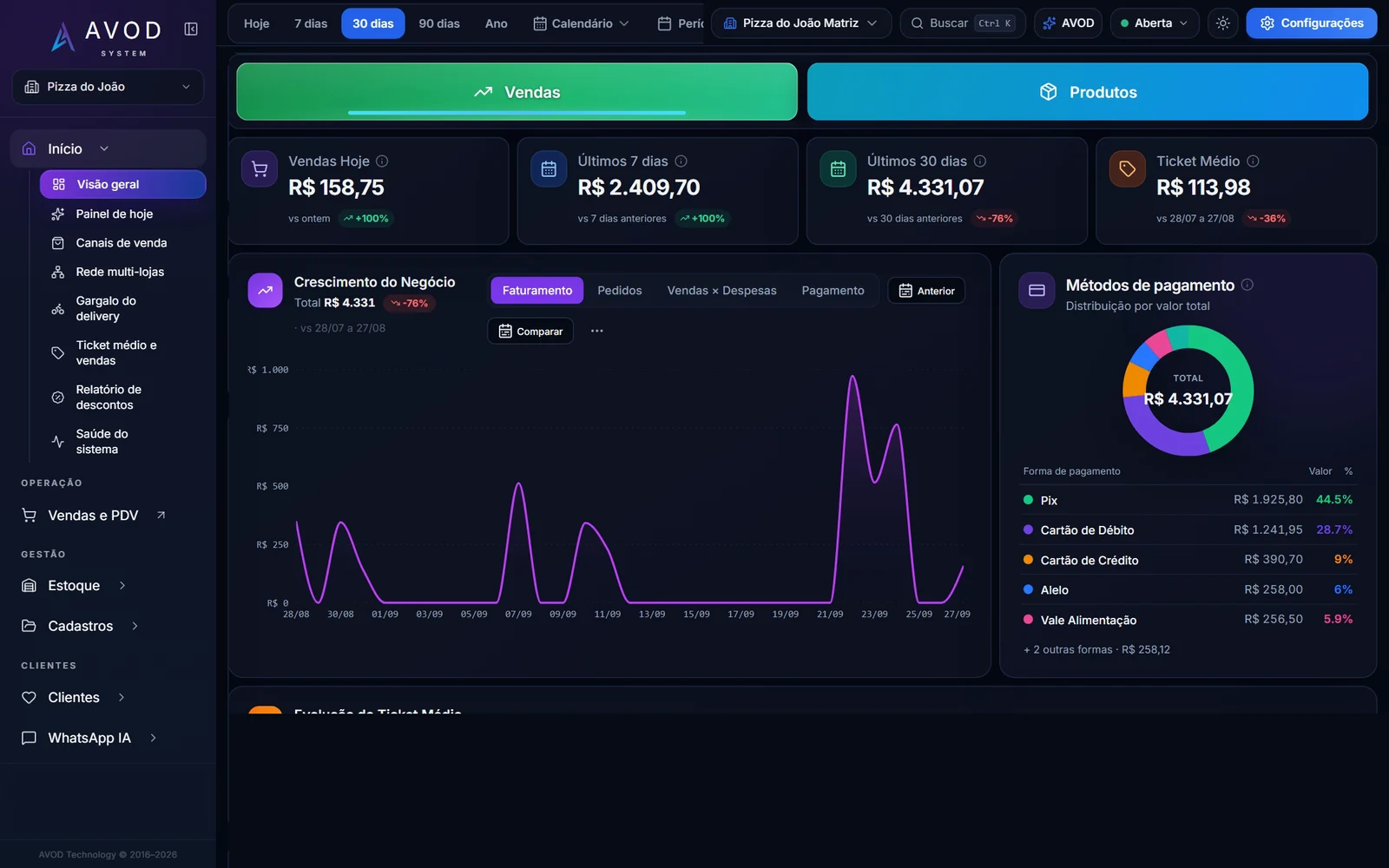Image resolution: width=1389 pixels, height=868 pixels.
Task: Collapse the Início menu section
Action: [x=108, y=149]
